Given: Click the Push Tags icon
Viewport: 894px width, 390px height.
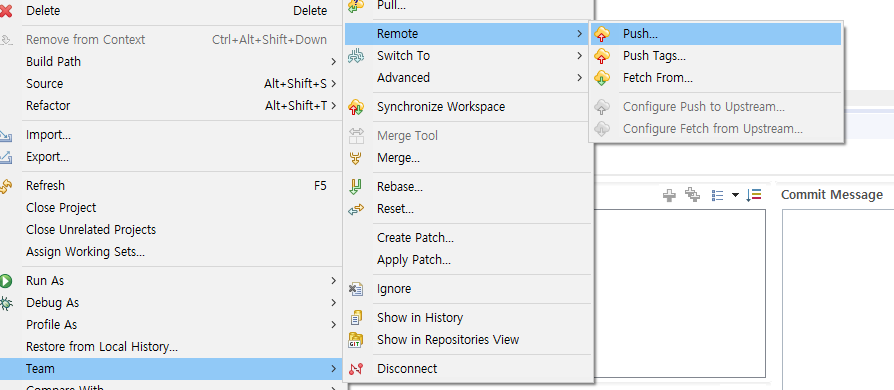Looking at the screenshot, I should click(602, 56).
